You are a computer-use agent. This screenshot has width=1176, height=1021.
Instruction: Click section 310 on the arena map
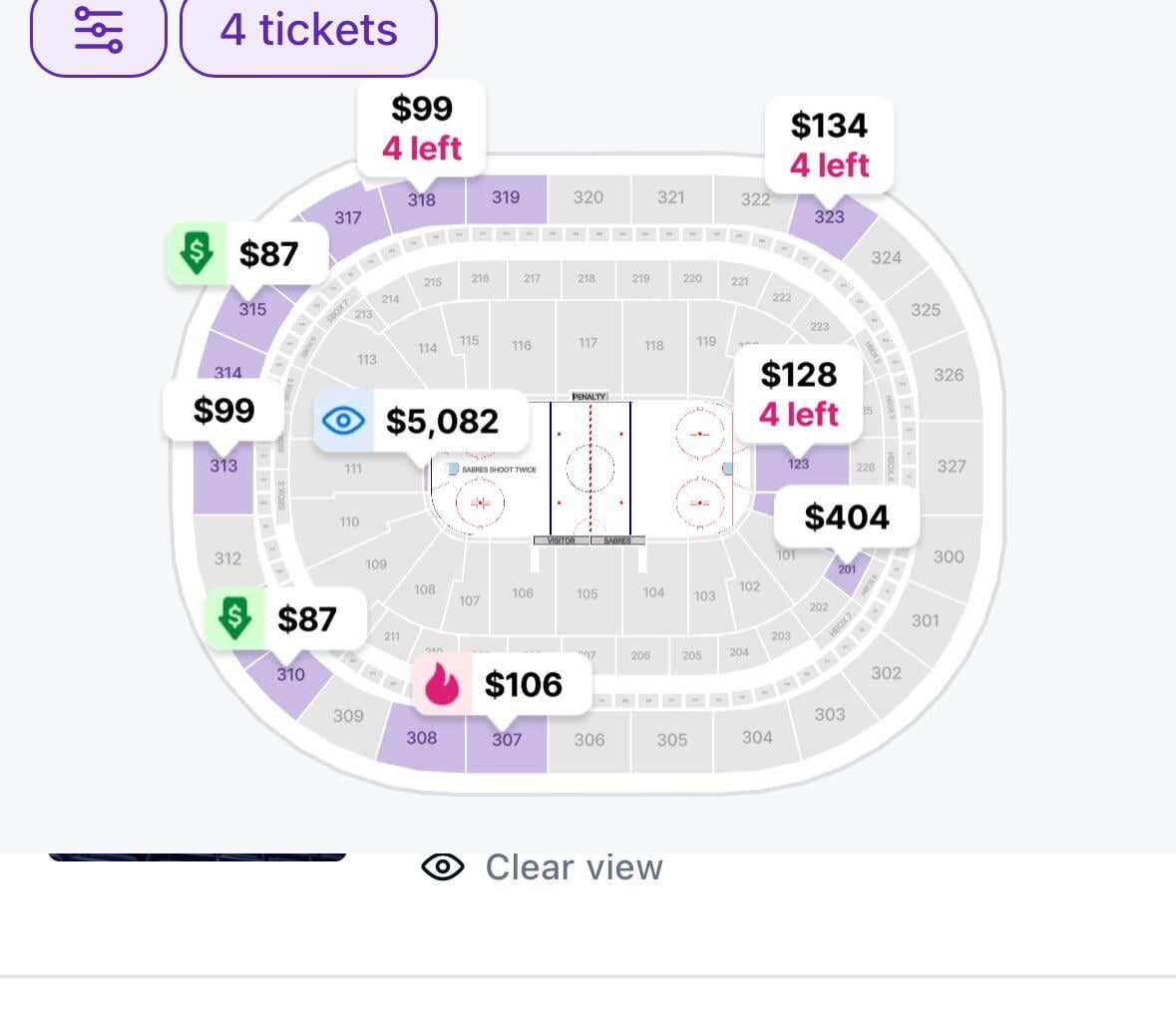tap(290, 675)
